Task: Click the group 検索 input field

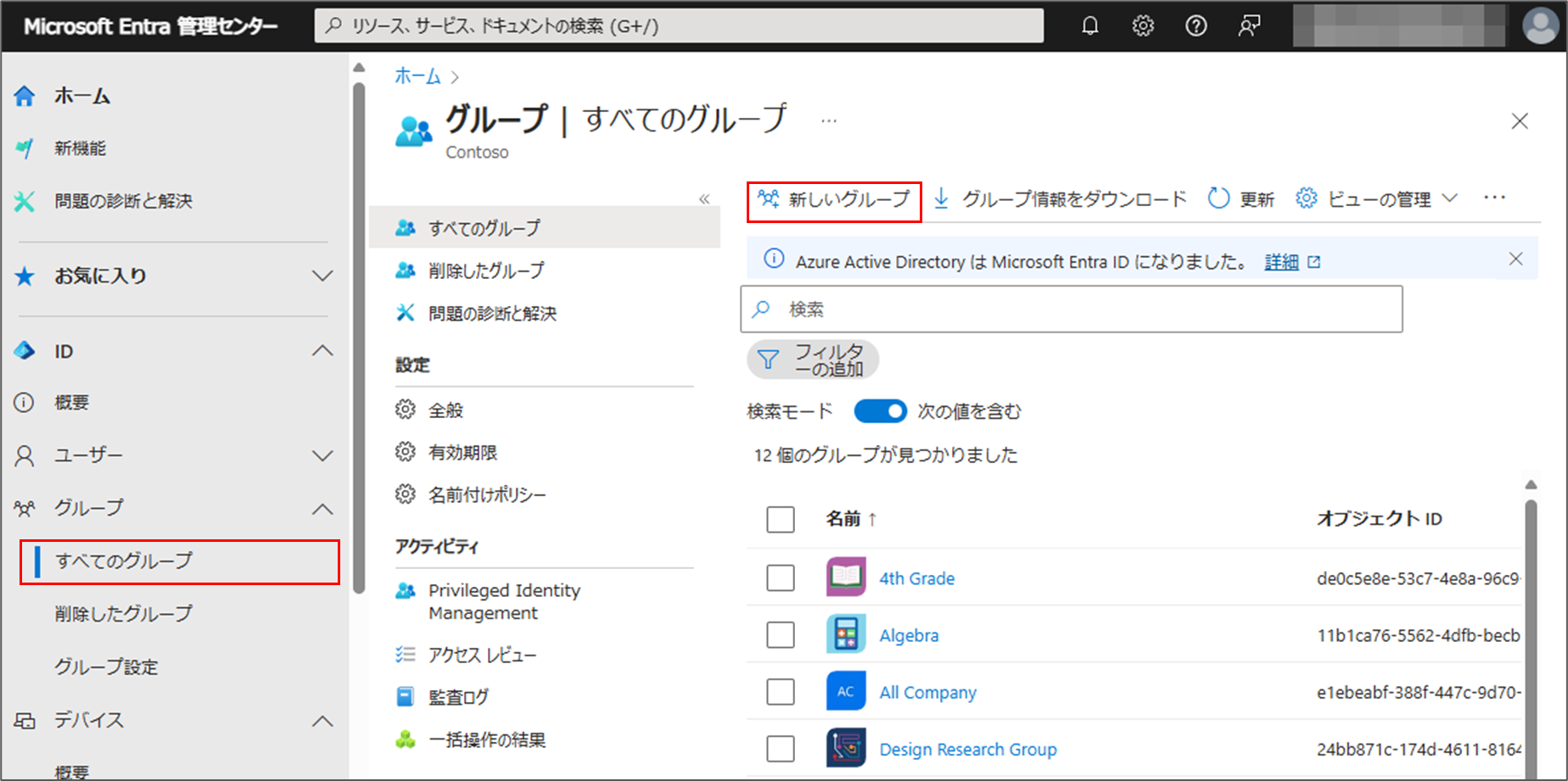Action: pos(1072,309)
